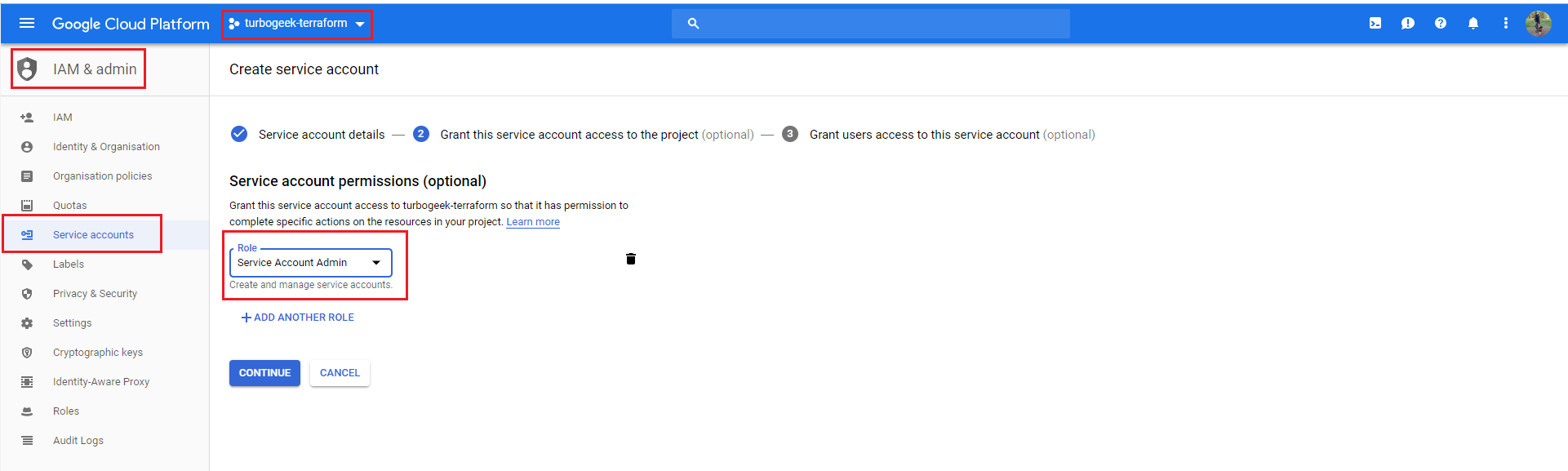This screenshot has height=471, width=1568.
Task: Activate Cloud Shell icon in top bar
Action: 1375,23
